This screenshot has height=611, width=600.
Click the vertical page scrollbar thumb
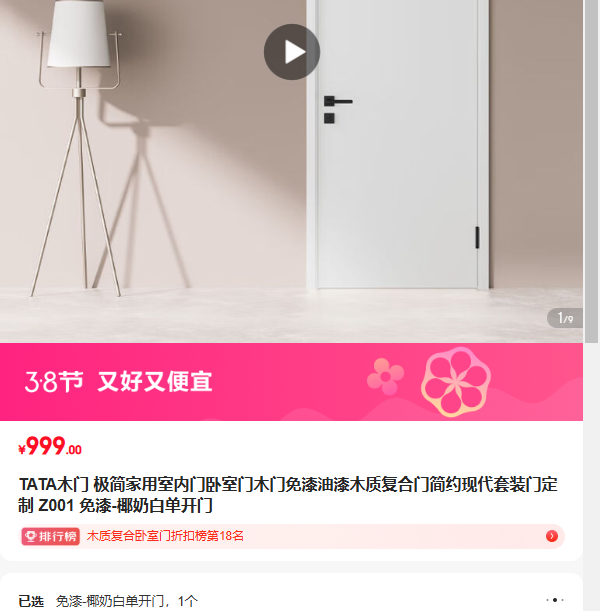[591, 171]
